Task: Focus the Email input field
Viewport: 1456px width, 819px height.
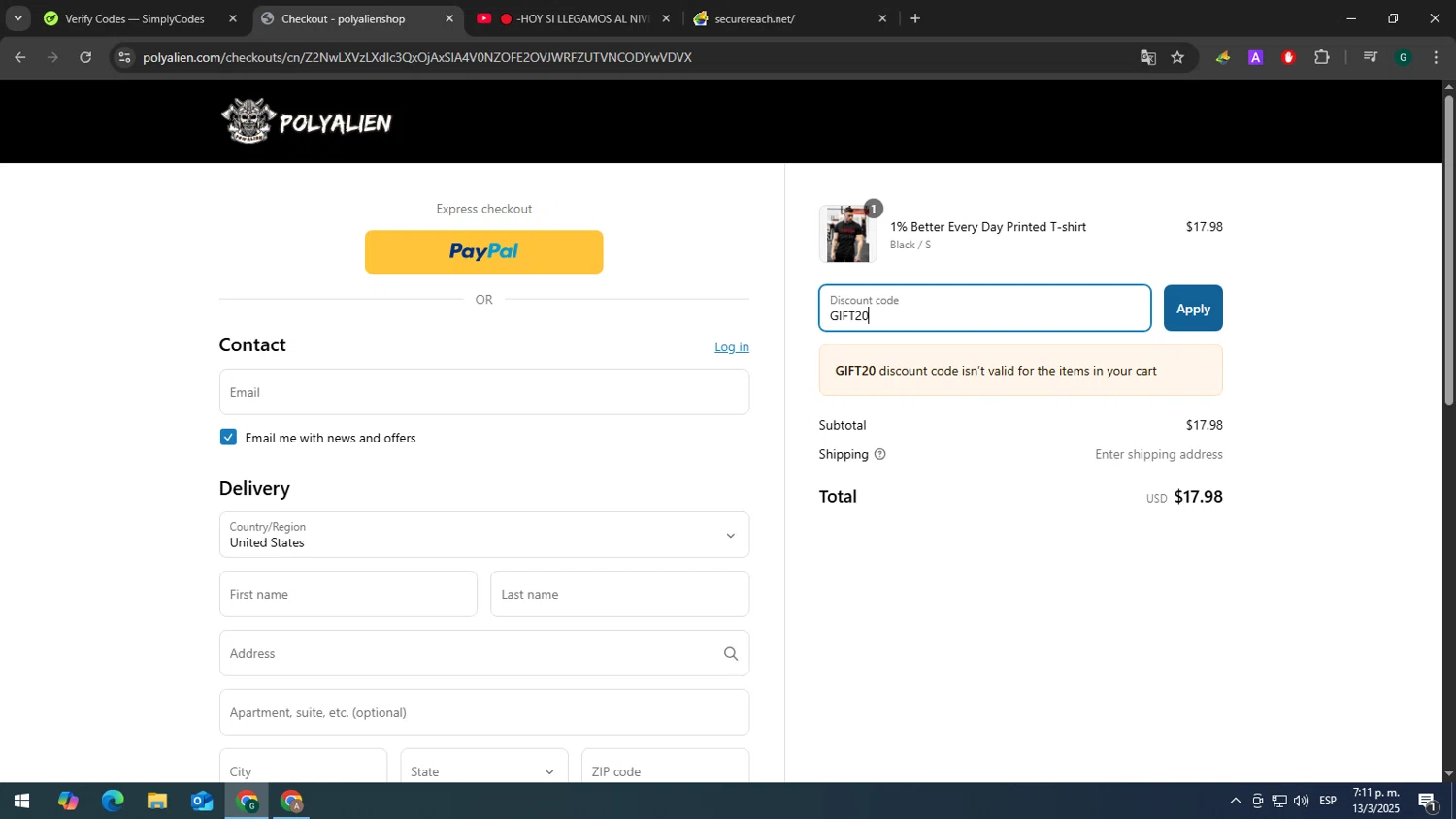Action: (483, 392)
